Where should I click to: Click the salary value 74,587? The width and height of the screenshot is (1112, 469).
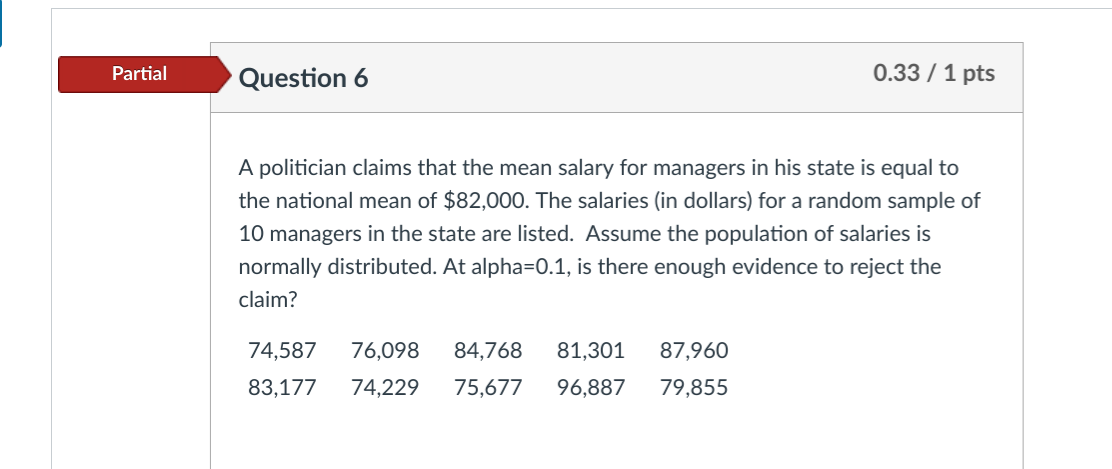[282, 351]
